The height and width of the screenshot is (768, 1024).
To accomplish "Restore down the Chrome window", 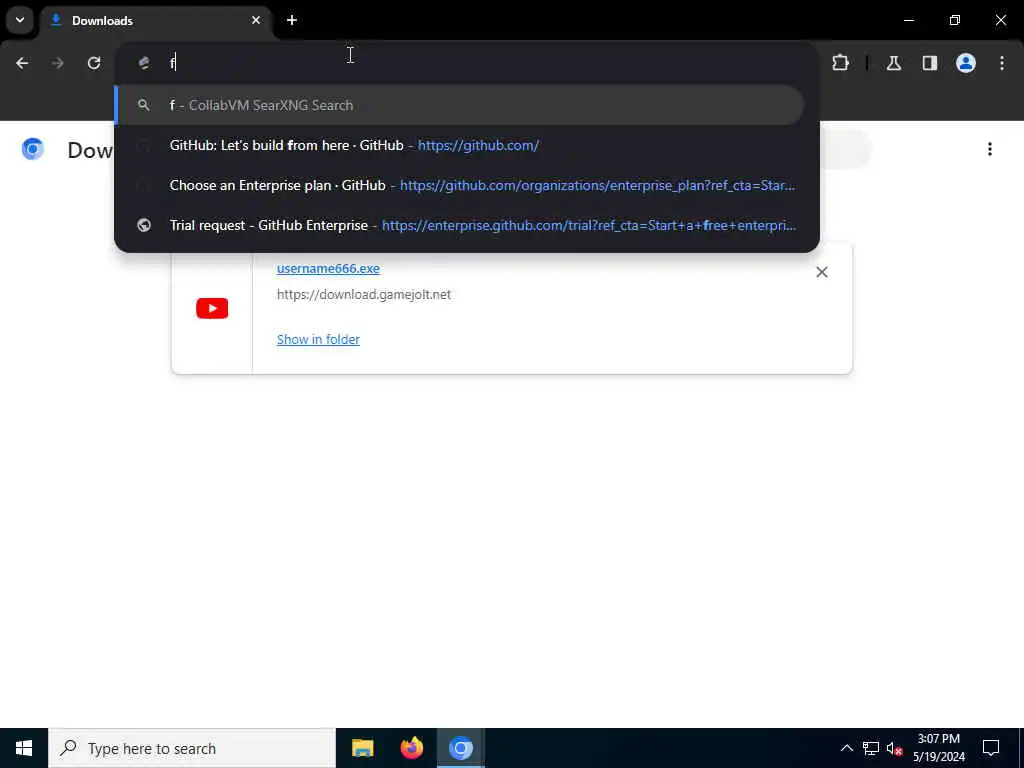I will [955, 20].
